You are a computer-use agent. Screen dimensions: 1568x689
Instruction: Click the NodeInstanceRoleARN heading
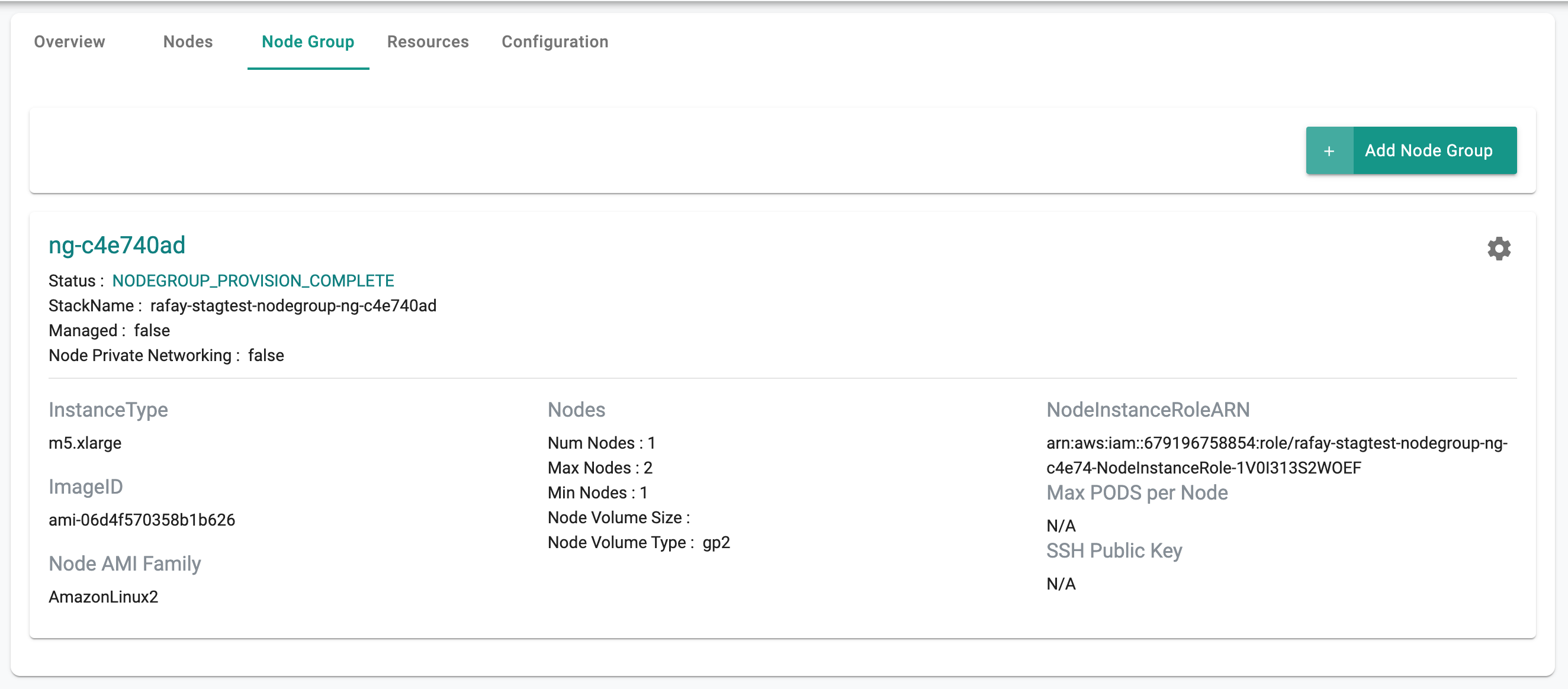pyautogui.click(x=1148, y=410)
